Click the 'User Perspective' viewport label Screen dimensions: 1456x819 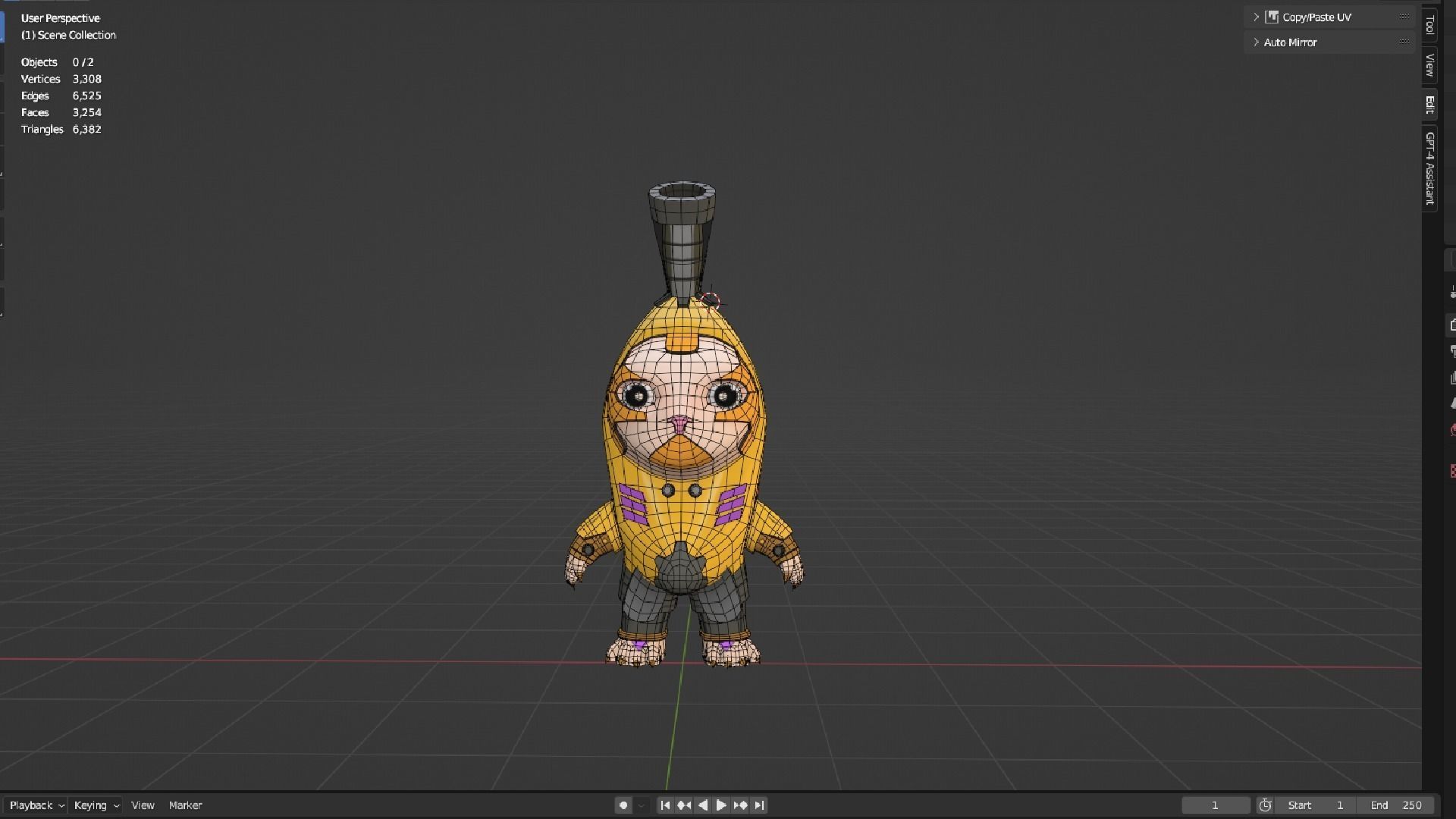pyautogui.click(x=61, y=18)
